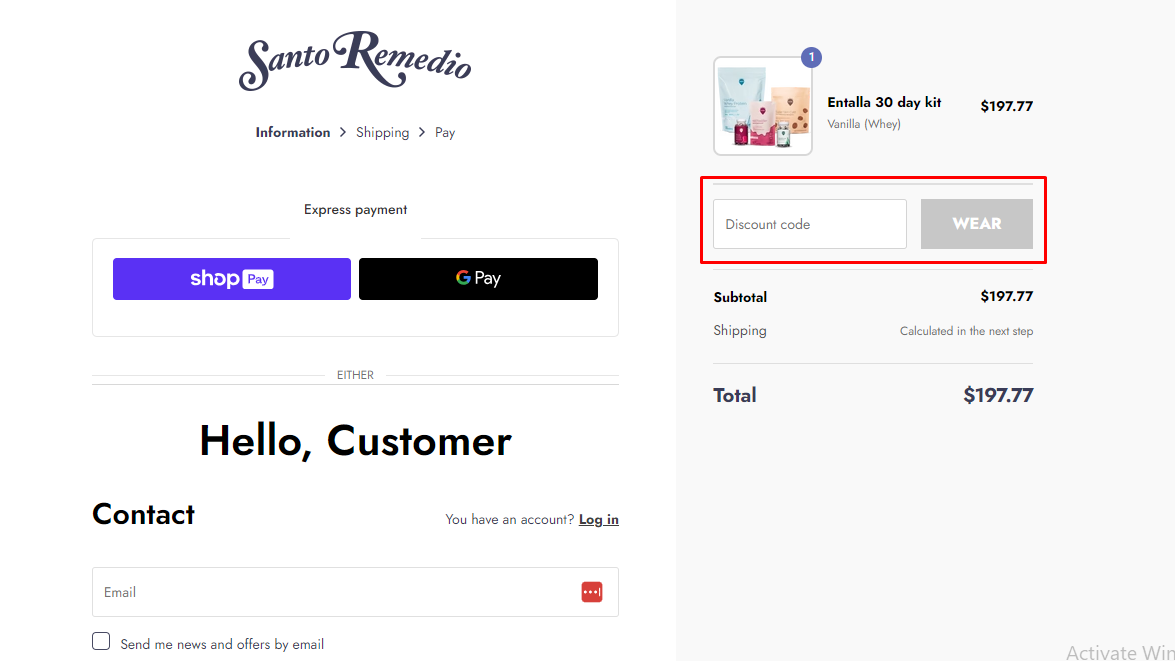1175x661 pixels.
Task: Focus the Email input field
Action: pyautogui.click(x=355, y=592)
